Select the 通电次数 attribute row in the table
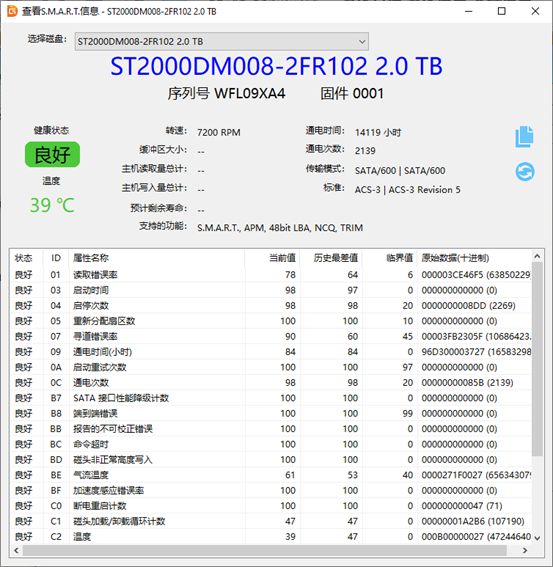This screenshot has height=567, width=553. pos(271,383)
